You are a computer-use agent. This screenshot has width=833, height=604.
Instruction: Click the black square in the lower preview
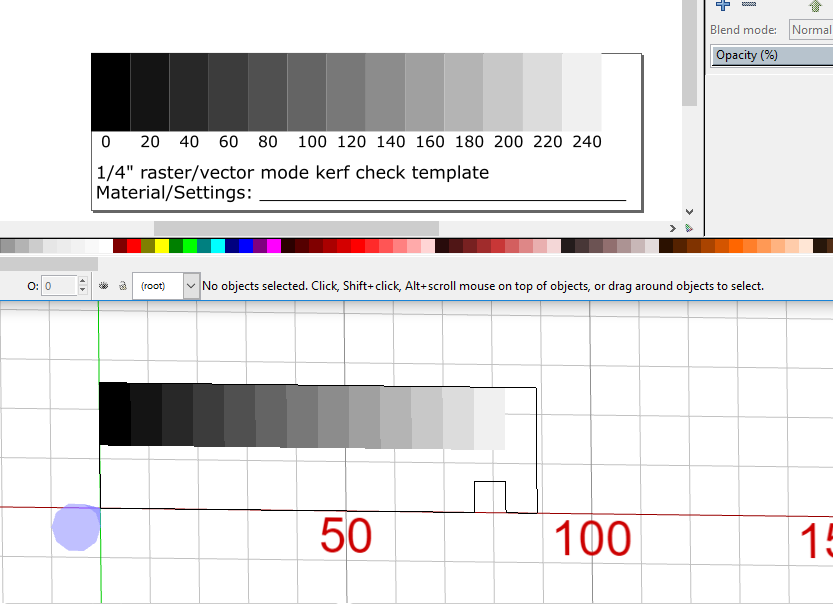click(115, 414)
